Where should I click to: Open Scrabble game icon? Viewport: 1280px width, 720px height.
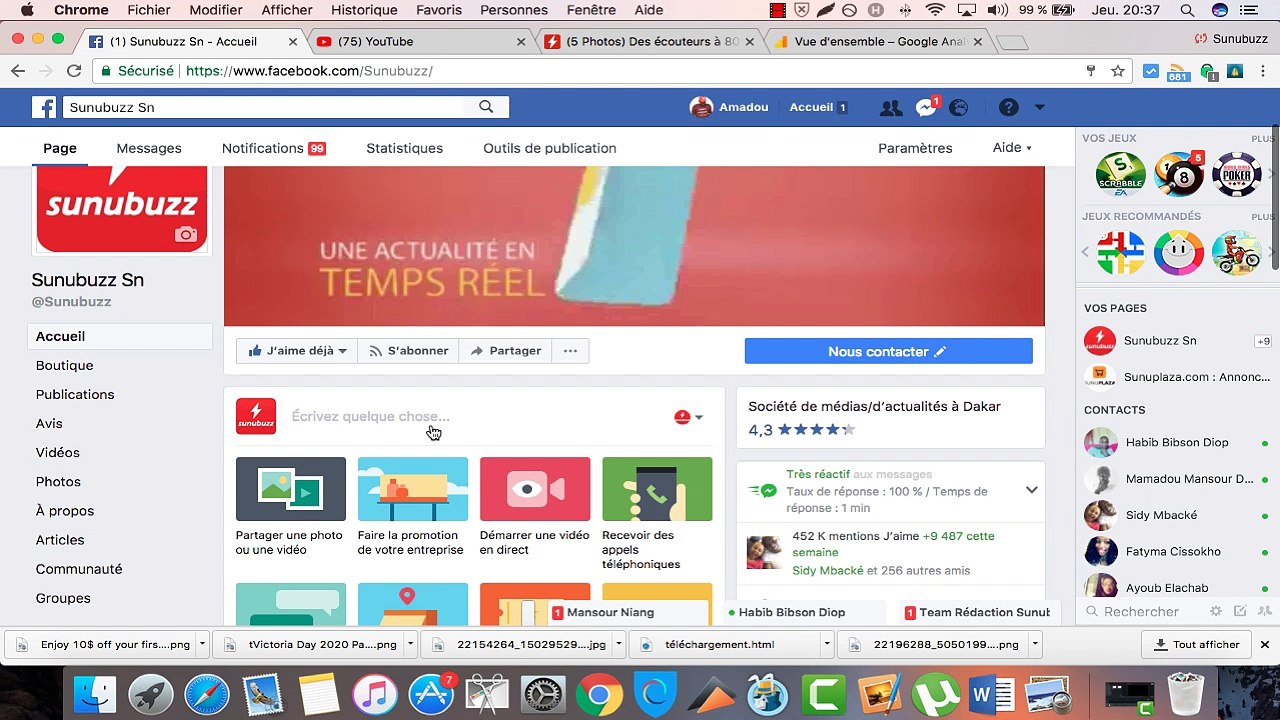coord(1120,174)
